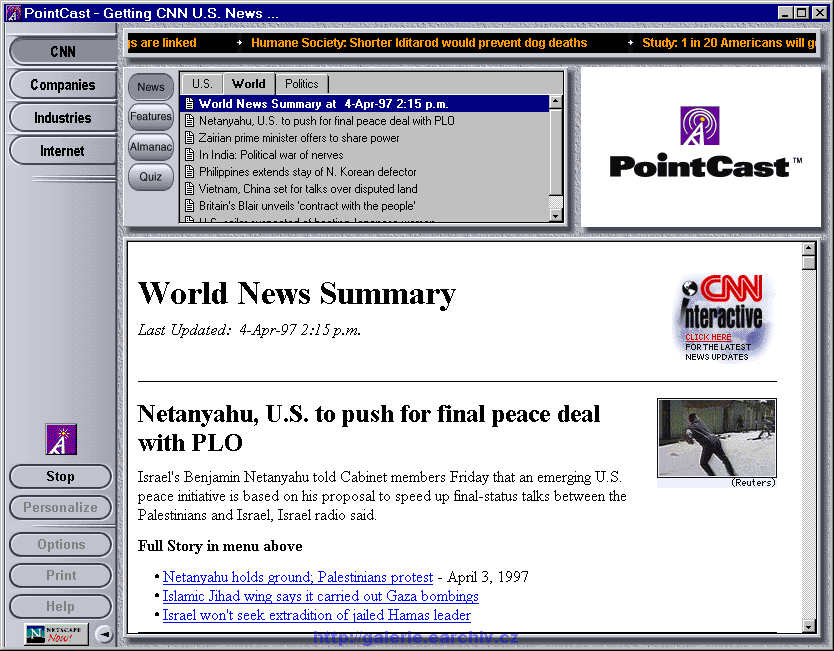Close the PointCast window

click(x=820, y=13)
